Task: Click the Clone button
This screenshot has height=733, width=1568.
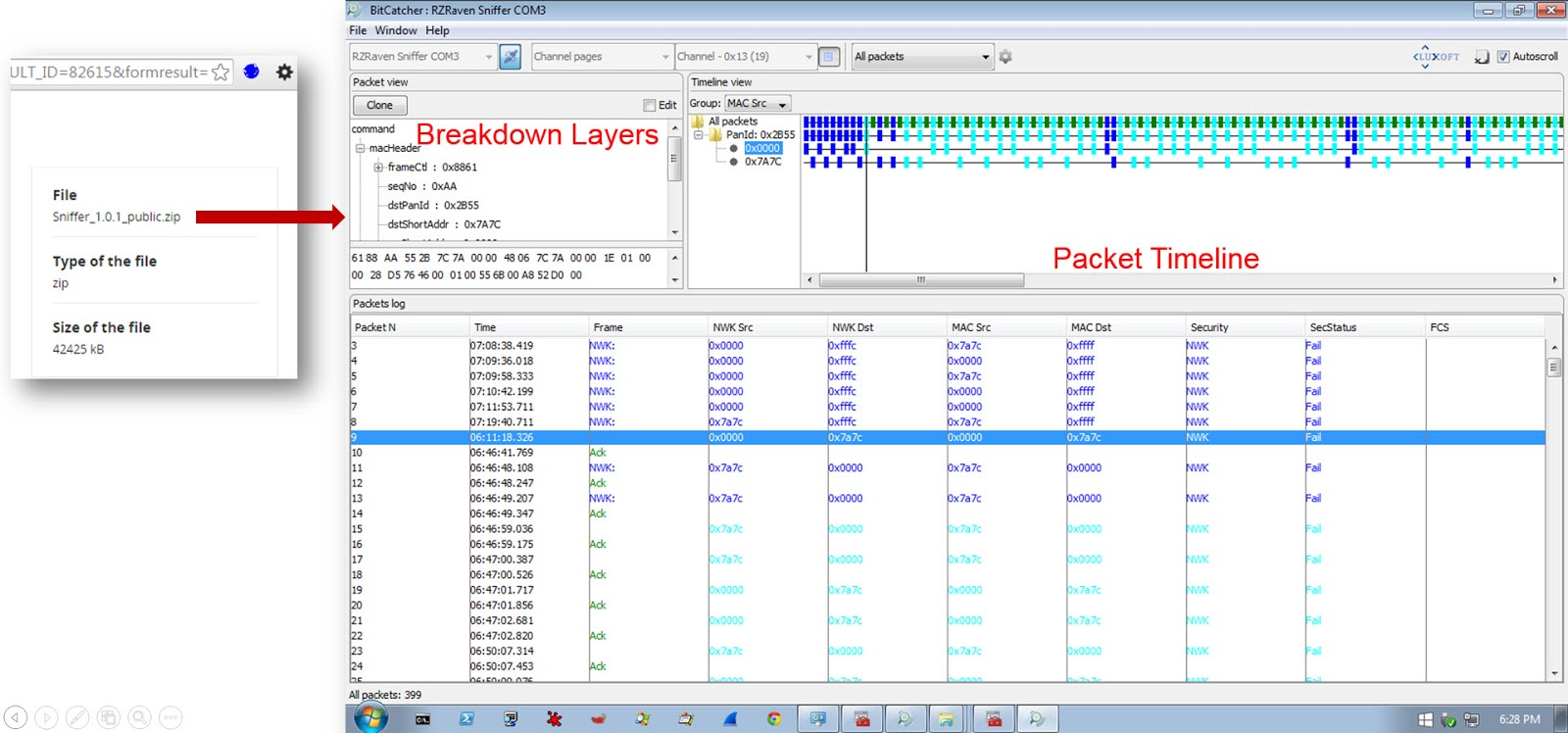Action: [x=380, y=105]
